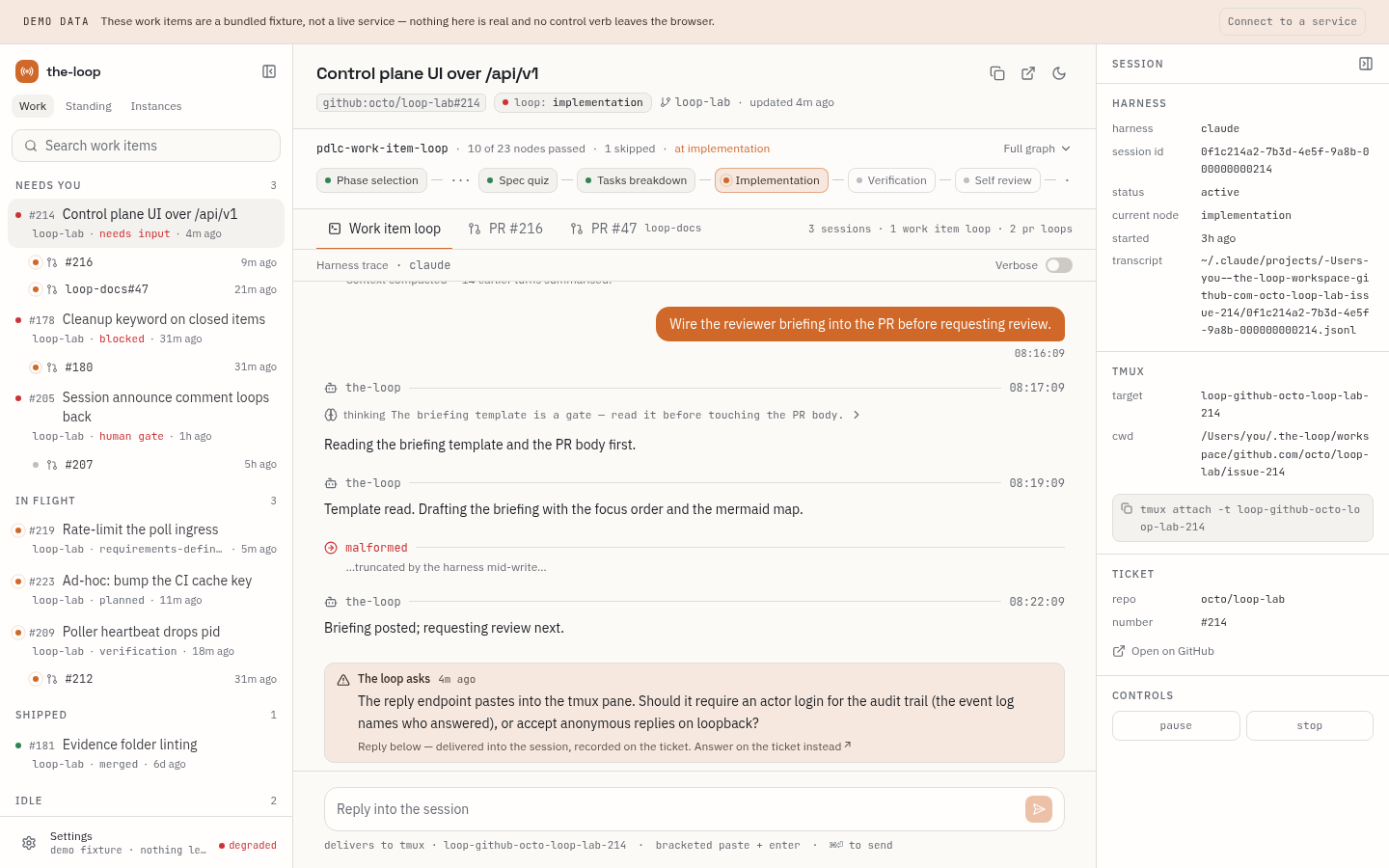Open work item #178 Cleanup keyword
1389x868 pixels.
146,328
